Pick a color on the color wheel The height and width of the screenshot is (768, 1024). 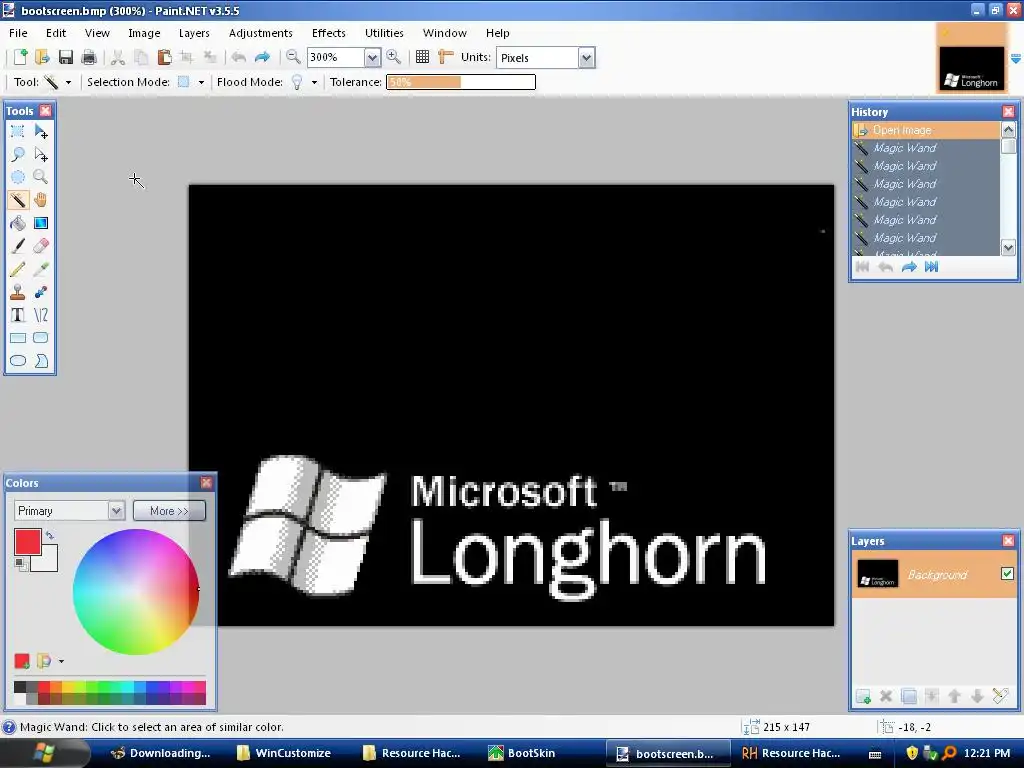pos(136,592)
